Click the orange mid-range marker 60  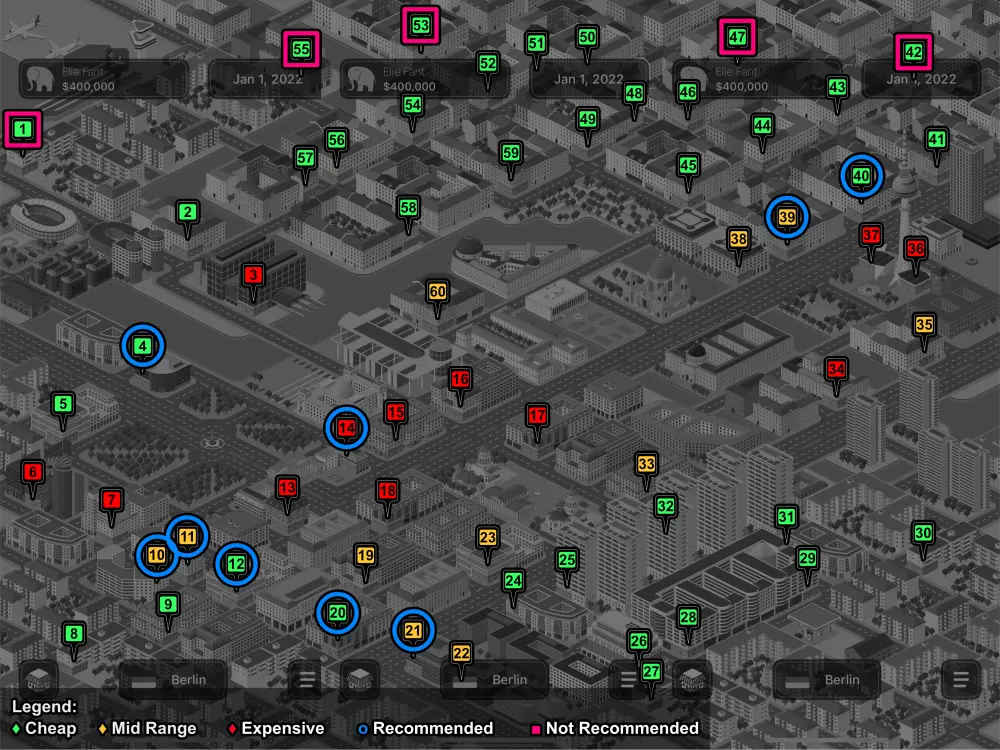(x=437, y=292)
